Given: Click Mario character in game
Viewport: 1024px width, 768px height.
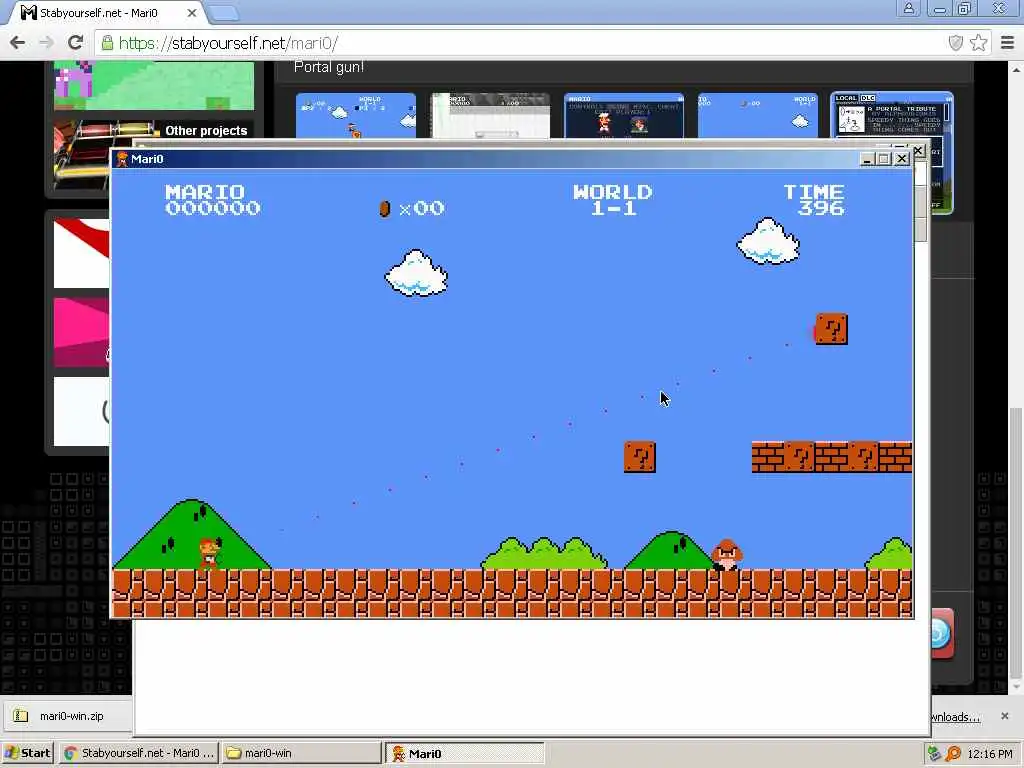Looking at the screenshot, I should click(x=210, y=554).
